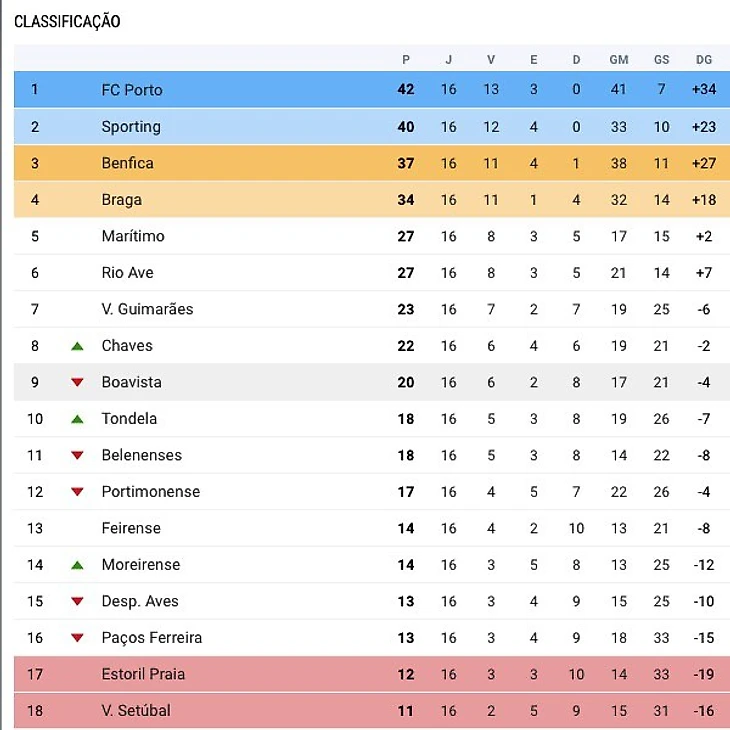Click the DG goal difference column header

[704, 60]
